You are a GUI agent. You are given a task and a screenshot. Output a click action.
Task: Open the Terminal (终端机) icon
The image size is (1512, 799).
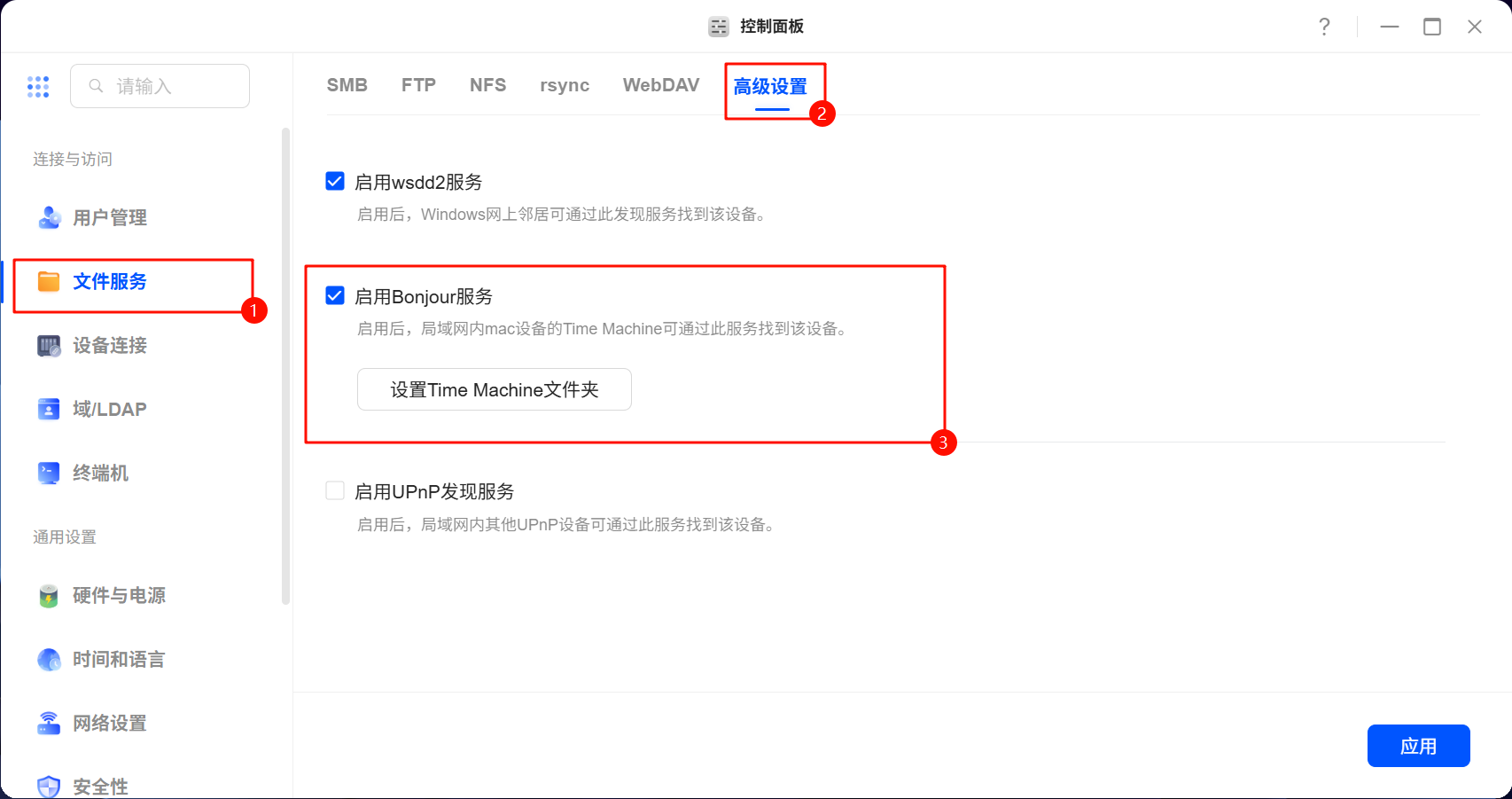(x=49, y=473)
